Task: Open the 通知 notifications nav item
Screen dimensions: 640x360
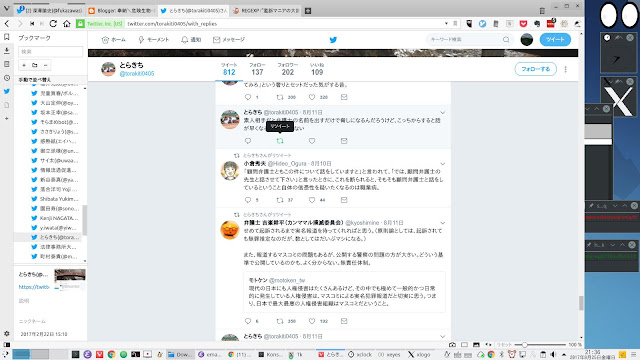Action: 191,40
